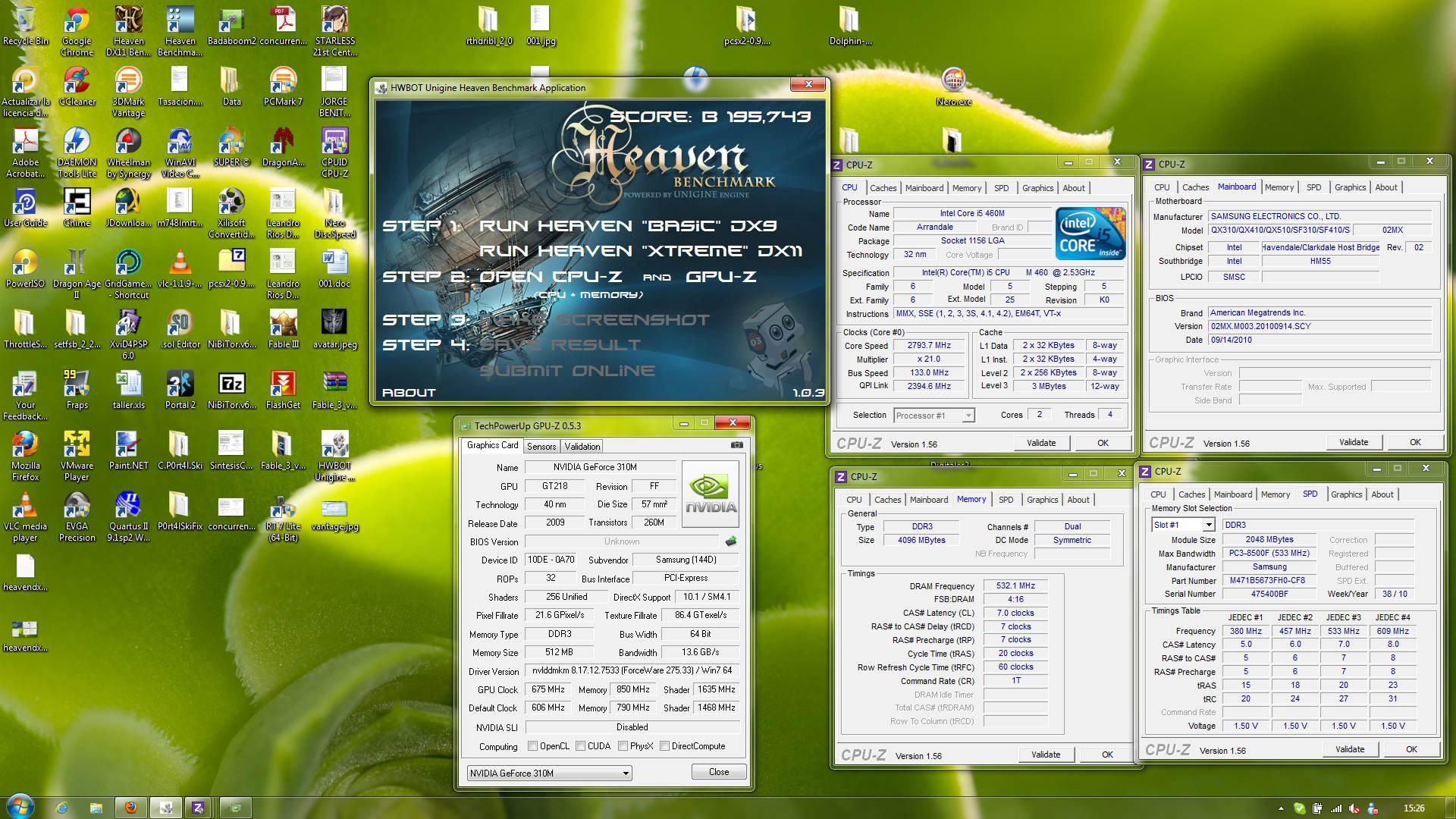Click the Driver Version field in GPU-Z

(x=632, y=671)
